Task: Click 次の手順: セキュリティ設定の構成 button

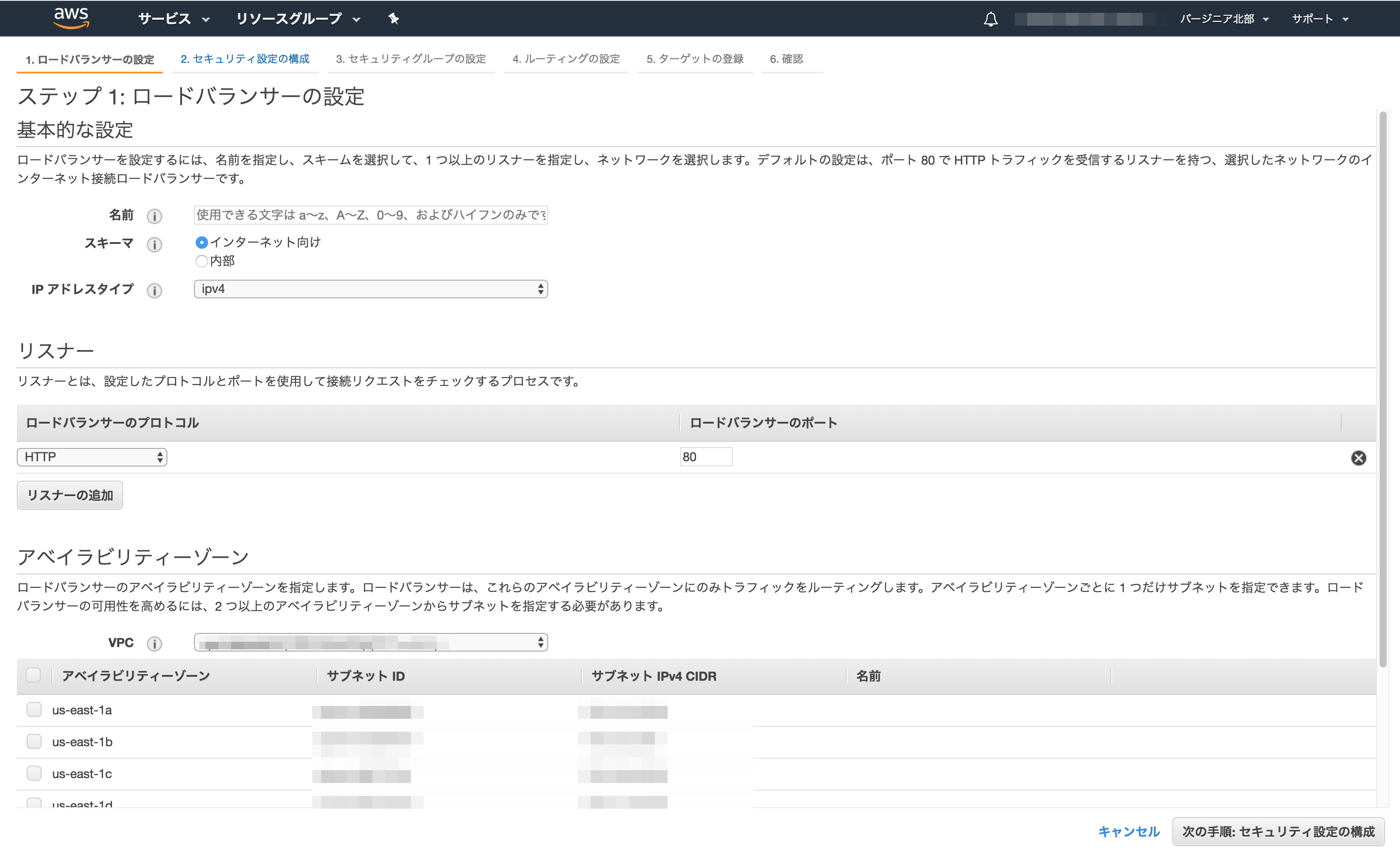Action: pos(1278,832)
